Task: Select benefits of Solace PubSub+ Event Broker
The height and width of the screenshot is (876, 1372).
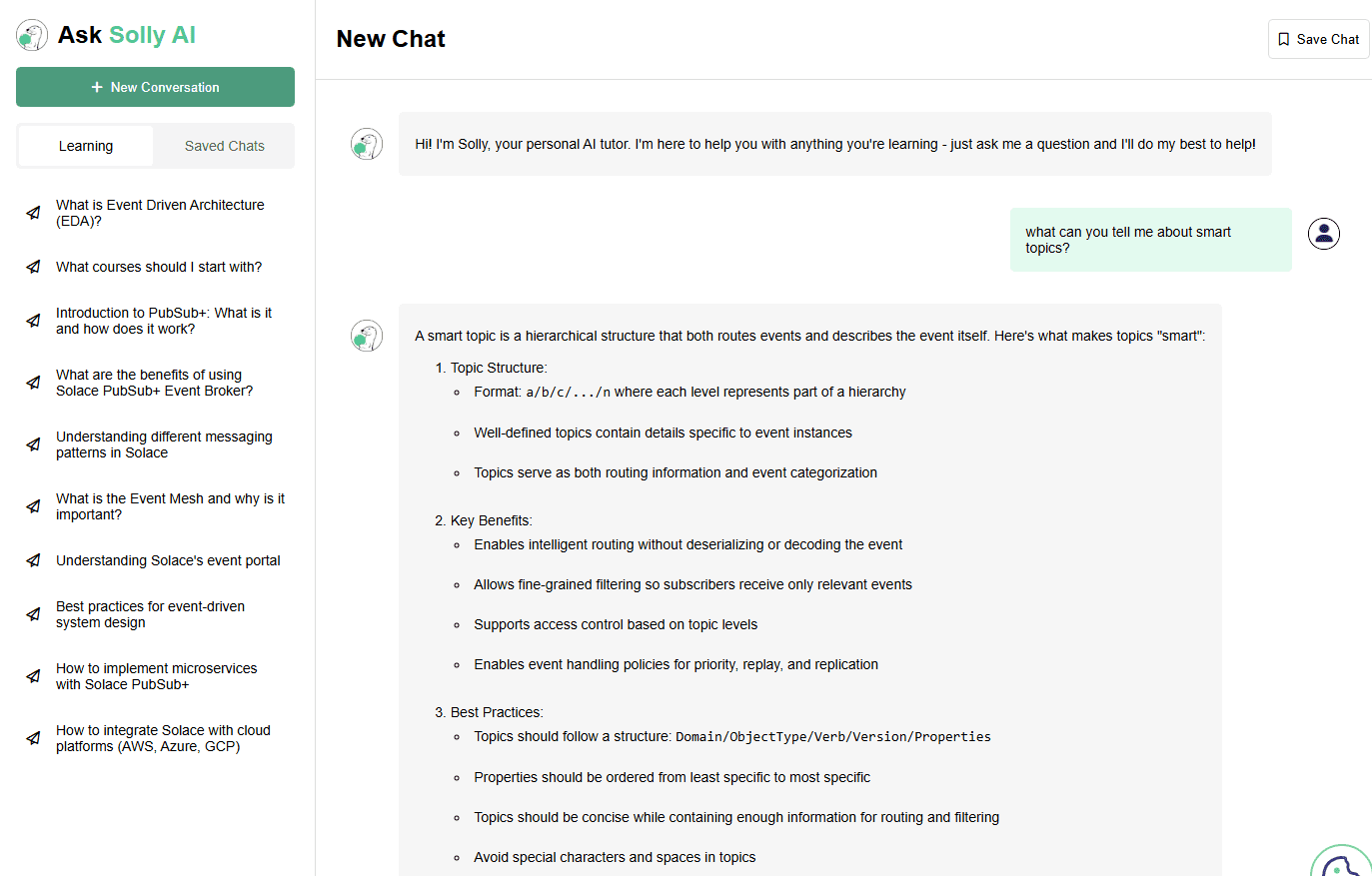Action: 154,383
